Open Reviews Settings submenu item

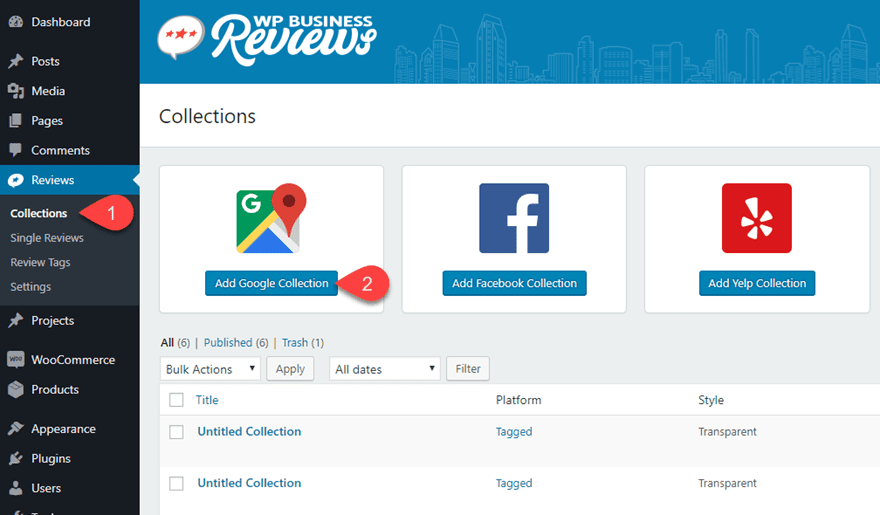(30, 287)
